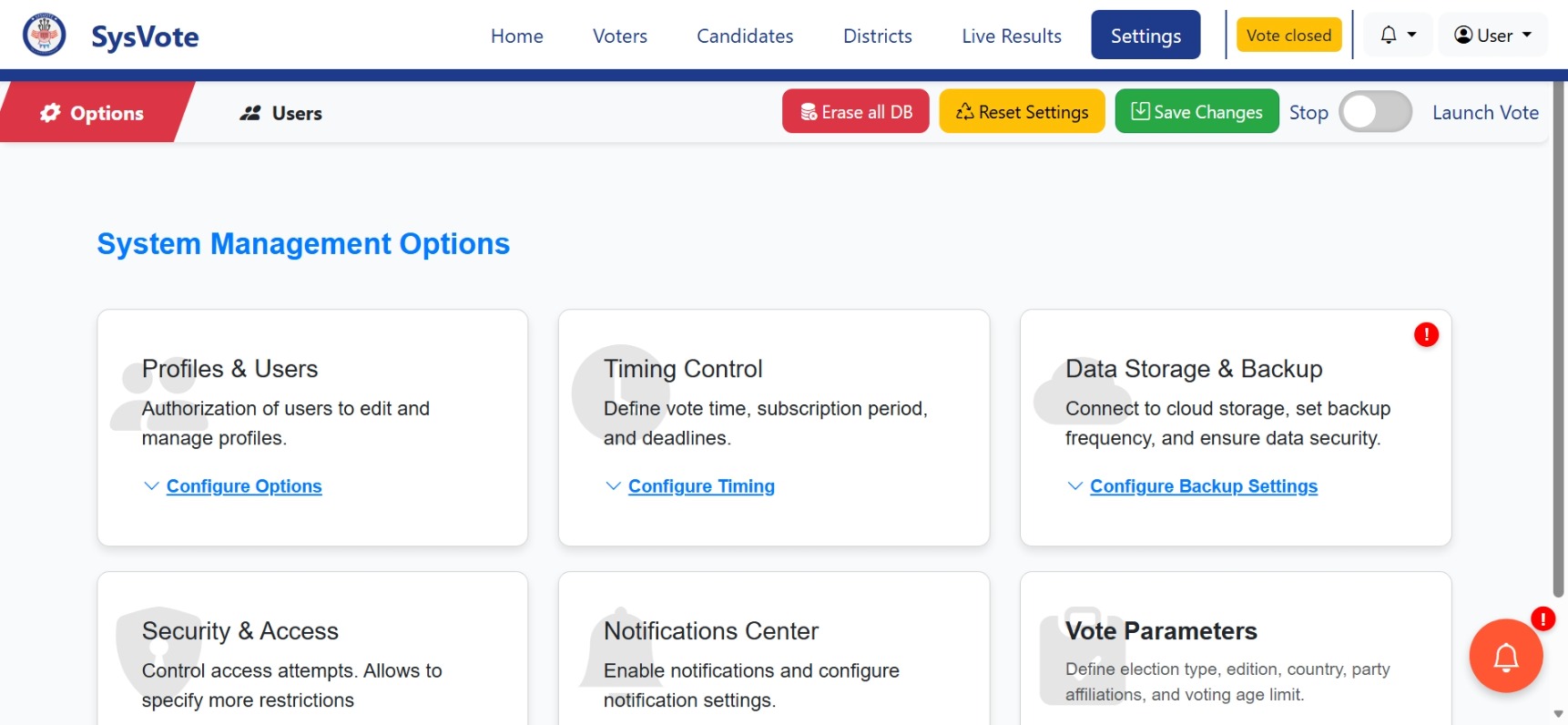1568x725 pixels.
Task: Click the Timing Control card title
Action: click(683, 369)
